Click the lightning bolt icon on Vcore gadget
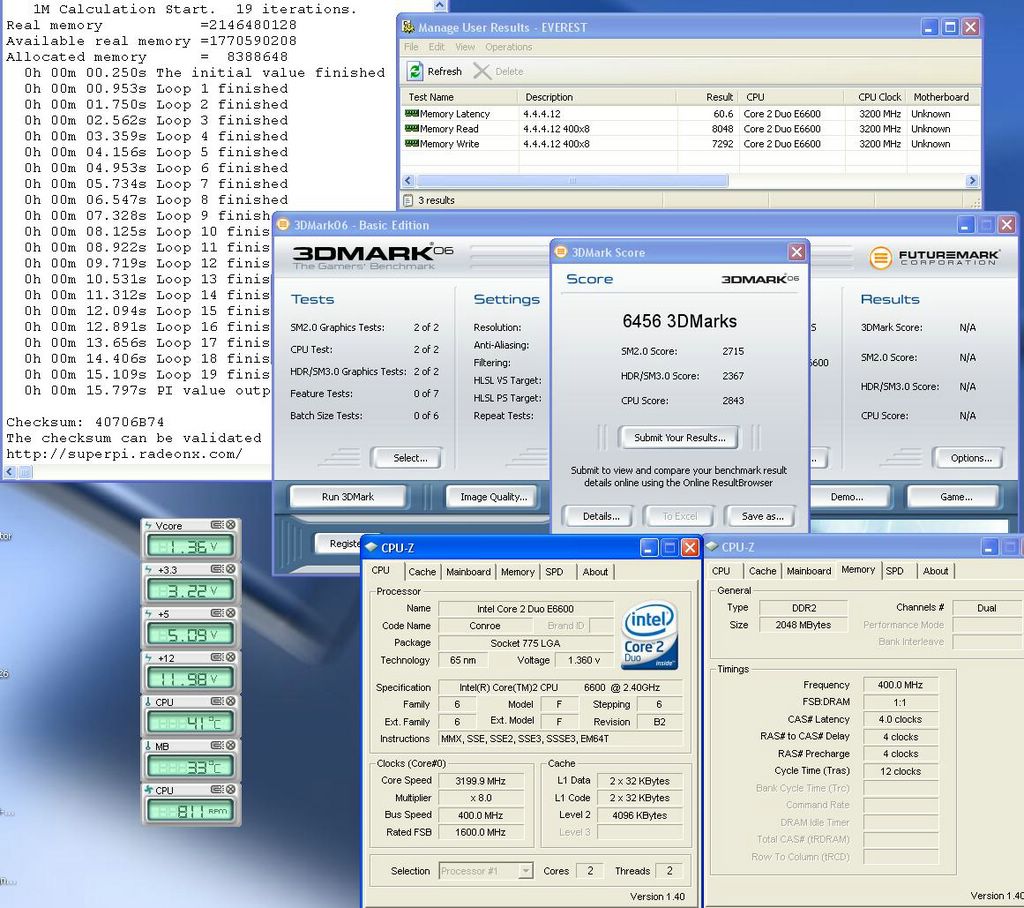Image resolution: width=1024 pixels, height=908 pixels. [x=148, y=526]
